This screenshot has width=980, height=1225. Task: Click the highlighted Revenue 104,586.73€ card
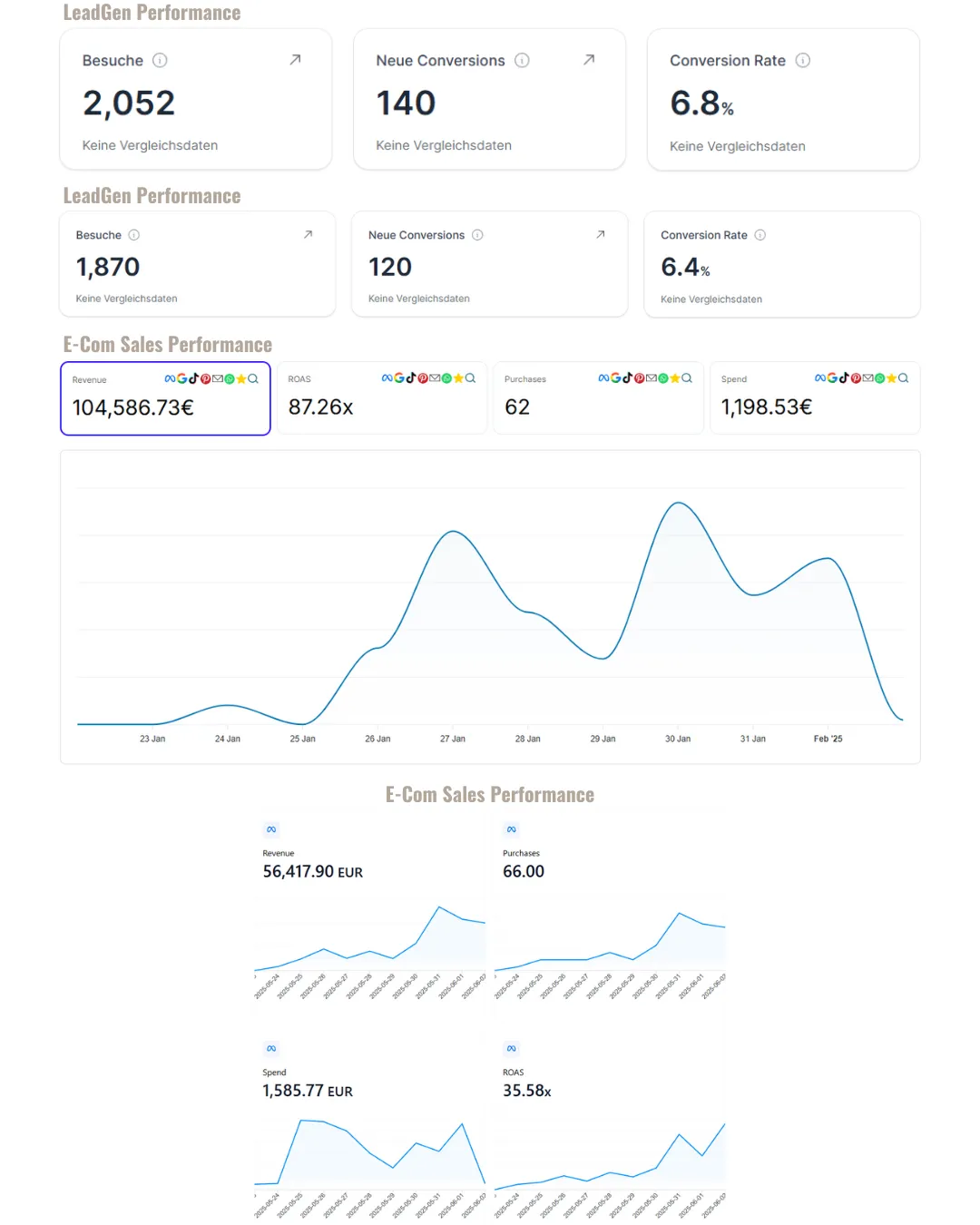(164, 398)
